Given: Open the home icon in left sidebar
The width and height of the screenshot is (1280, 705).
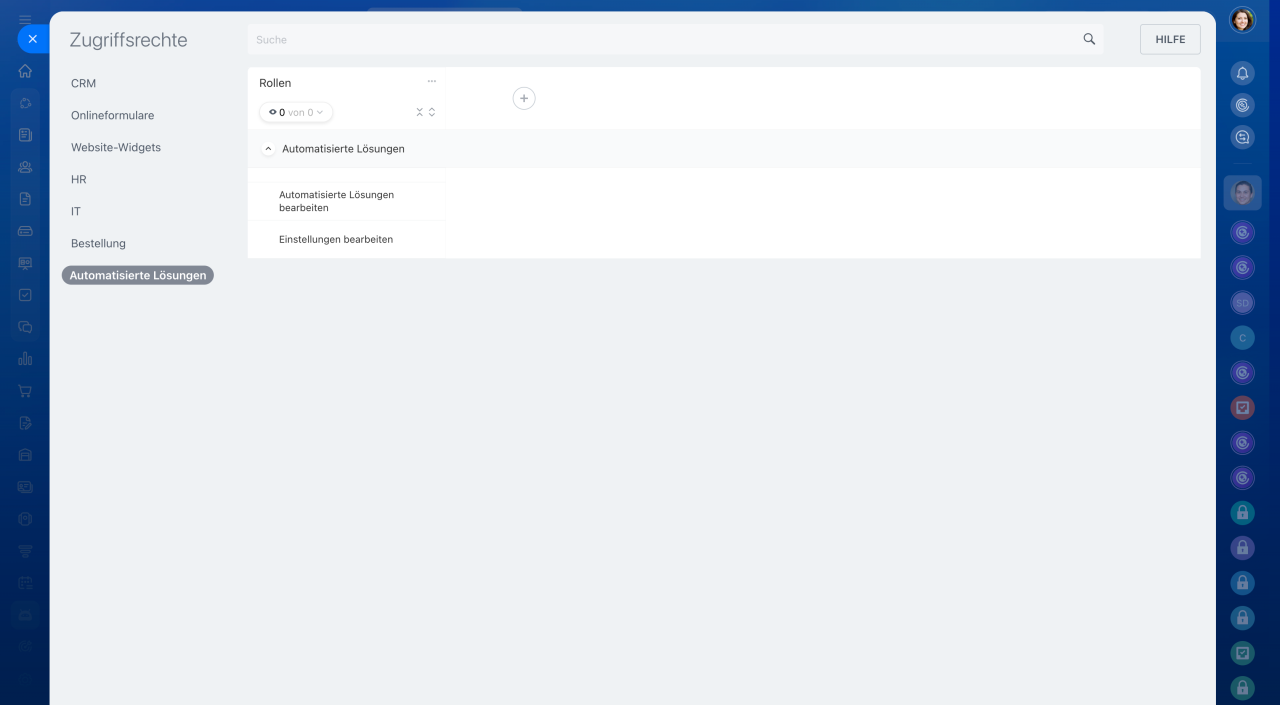Looking at the screenshot, I should tap(25, 71).
